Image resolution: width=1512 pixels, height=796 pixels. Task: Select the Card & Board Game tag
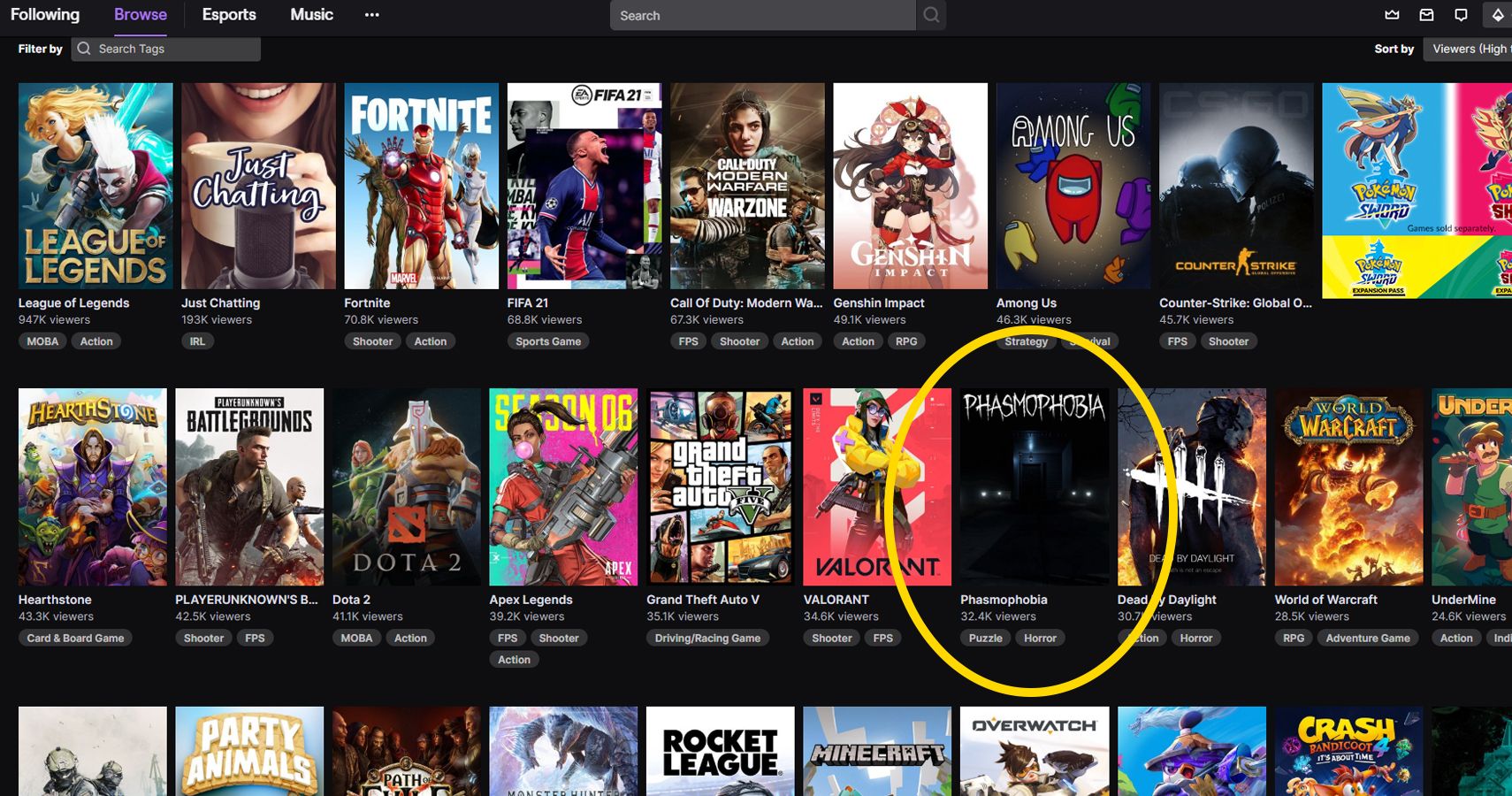75,638
